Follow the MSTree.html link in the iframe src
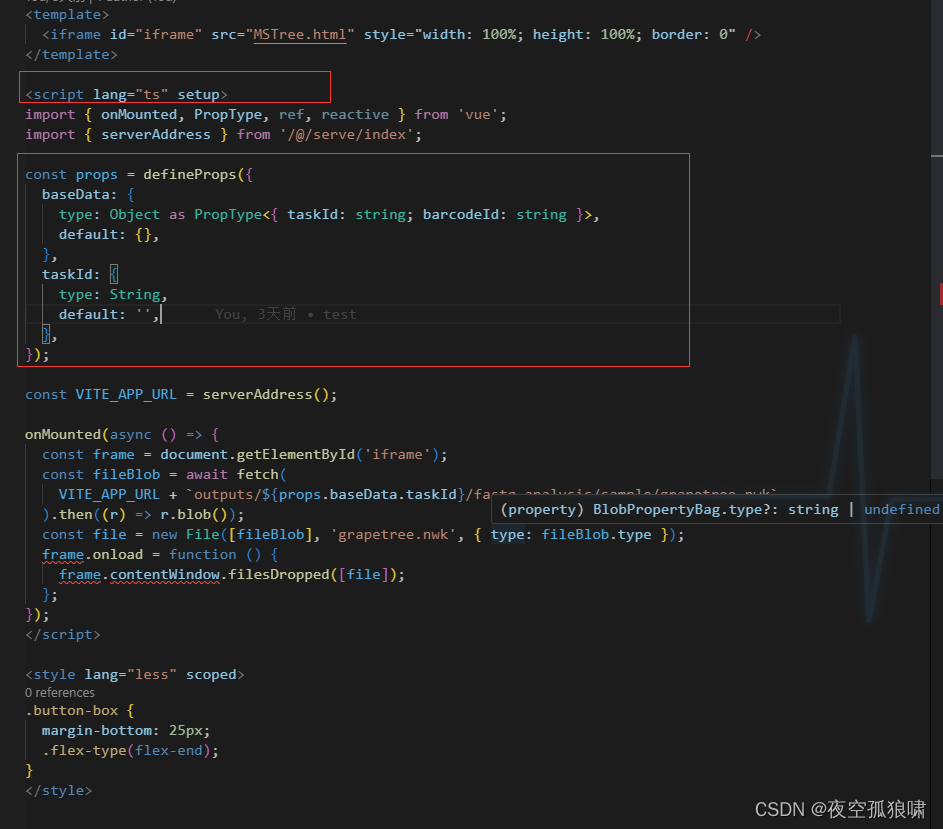 [299, 33]
